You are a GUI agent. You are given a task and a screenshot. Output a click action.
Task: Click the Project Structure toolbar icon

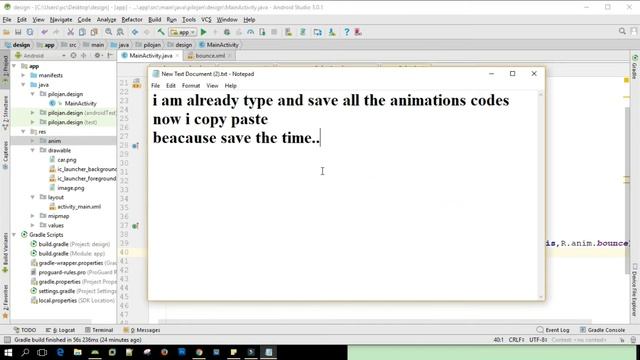point(318,32)
